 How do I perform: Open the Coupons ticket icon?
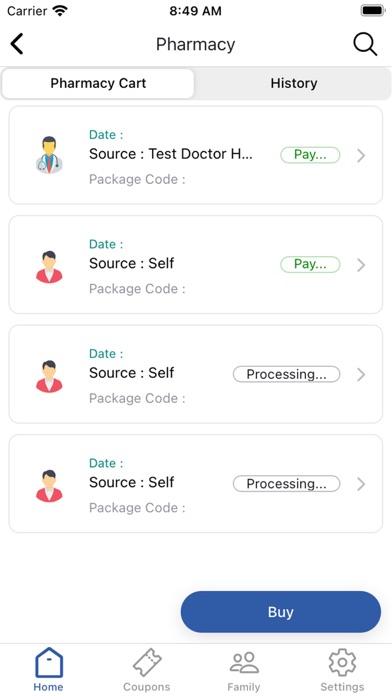click(147, 663)
